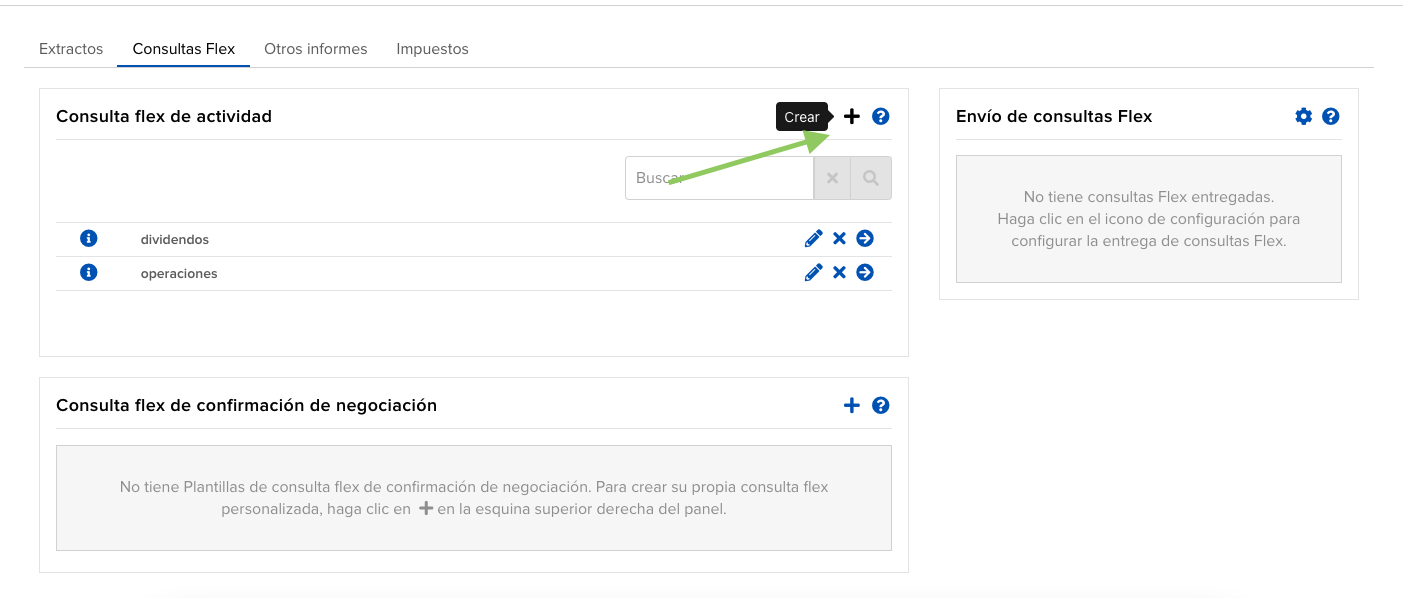
Task: Open the Otros informes tab
Action: pos(315,49)
